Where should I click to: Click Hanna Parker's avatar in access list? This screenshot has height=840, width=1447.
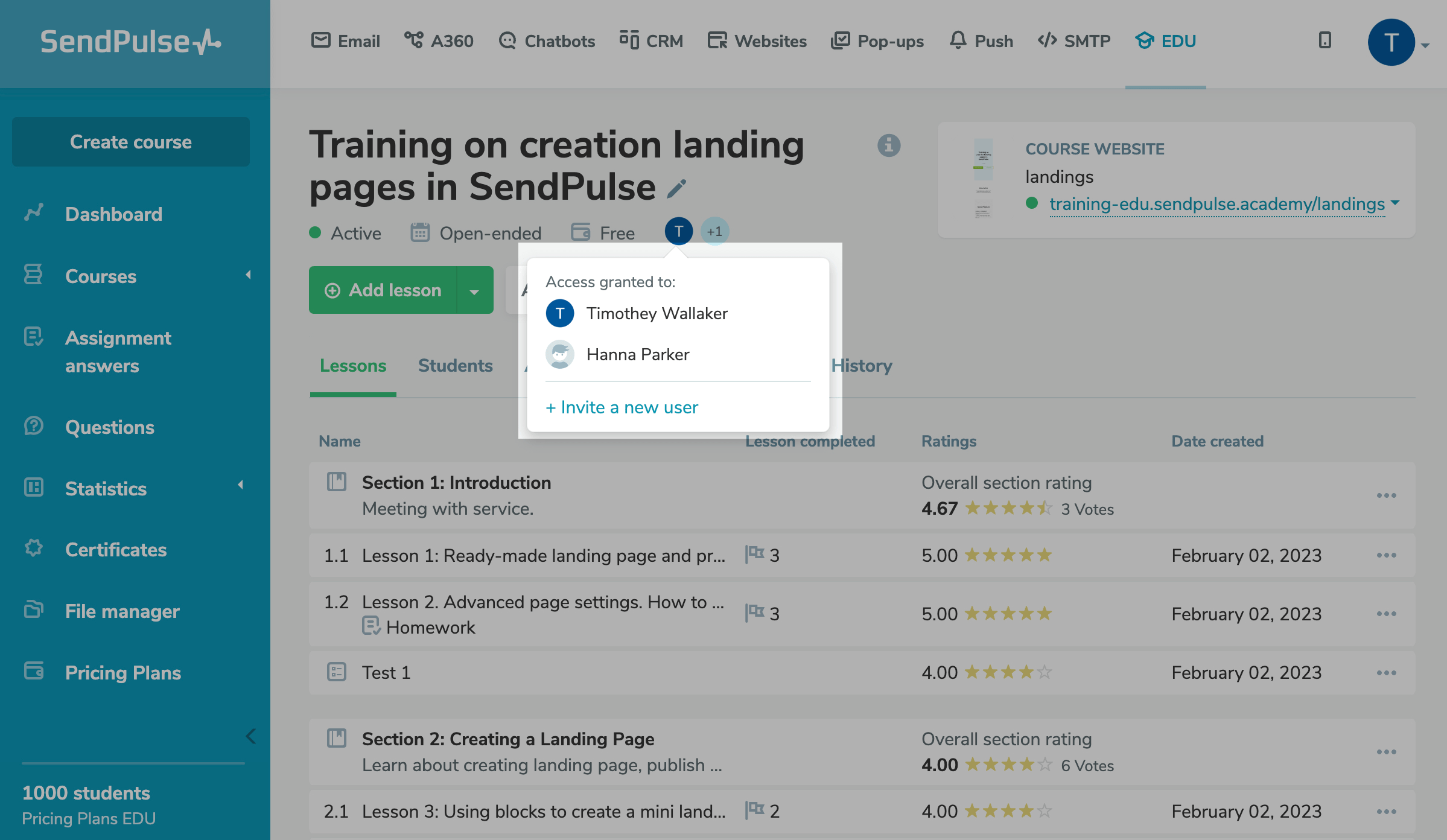tap(559, 355)
